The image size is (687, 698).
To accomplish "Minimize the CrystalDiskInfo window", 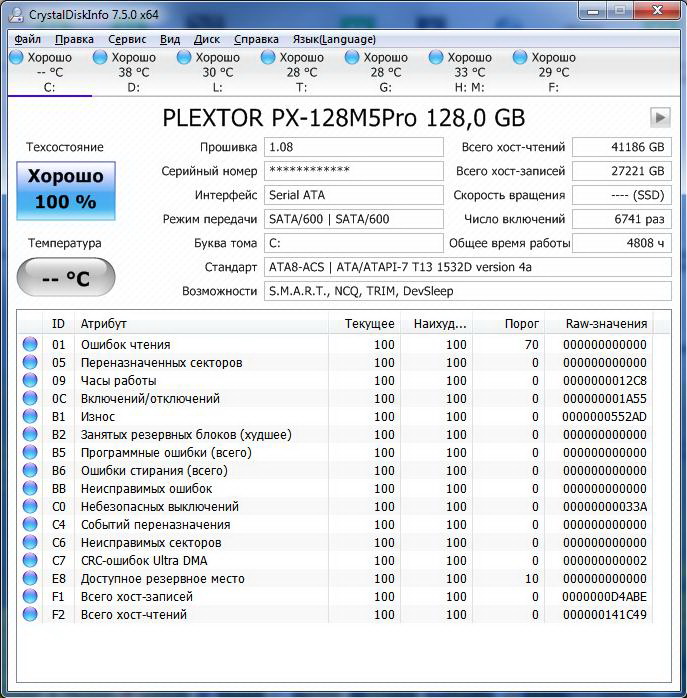I will (x=593, y=11).
